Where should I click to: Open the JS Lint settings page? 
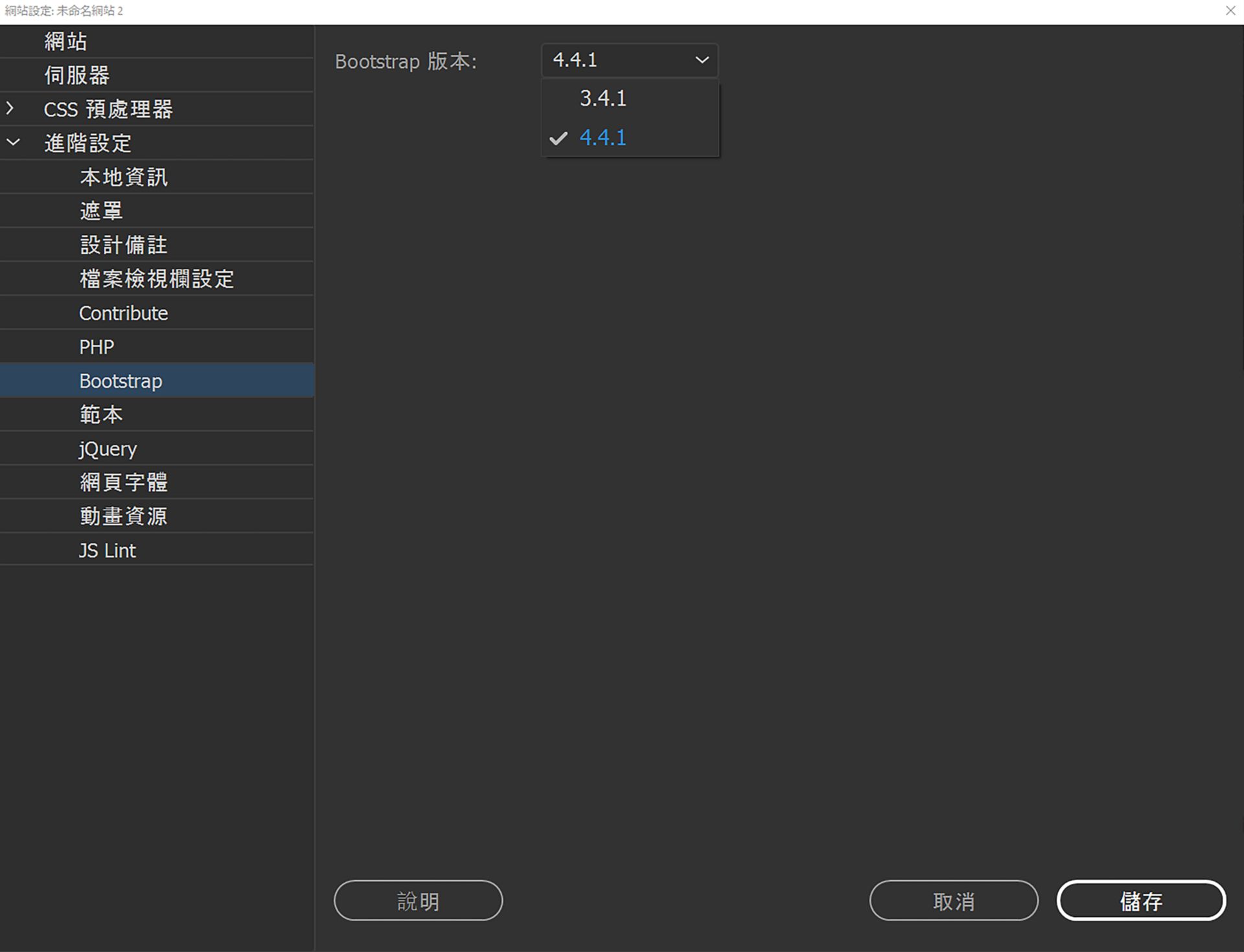(107, 550)
